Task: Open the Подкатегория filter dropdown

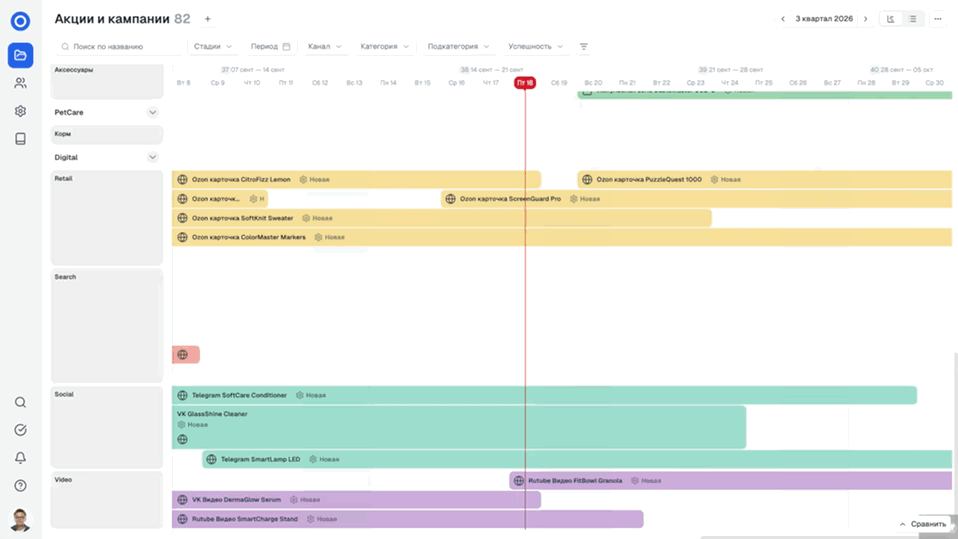Action: tap(458, 46)
